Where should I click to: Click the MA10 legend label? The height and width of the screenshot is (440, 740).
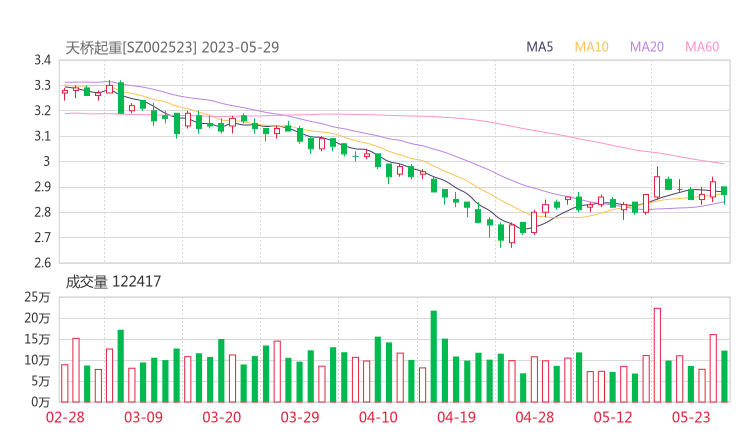[x=591, y=47]
